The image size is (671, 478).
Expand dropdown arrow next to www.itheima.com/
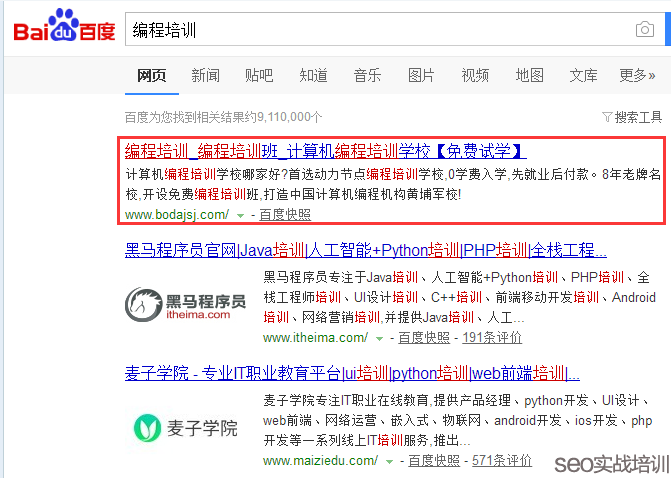click(x=379, y=338)
